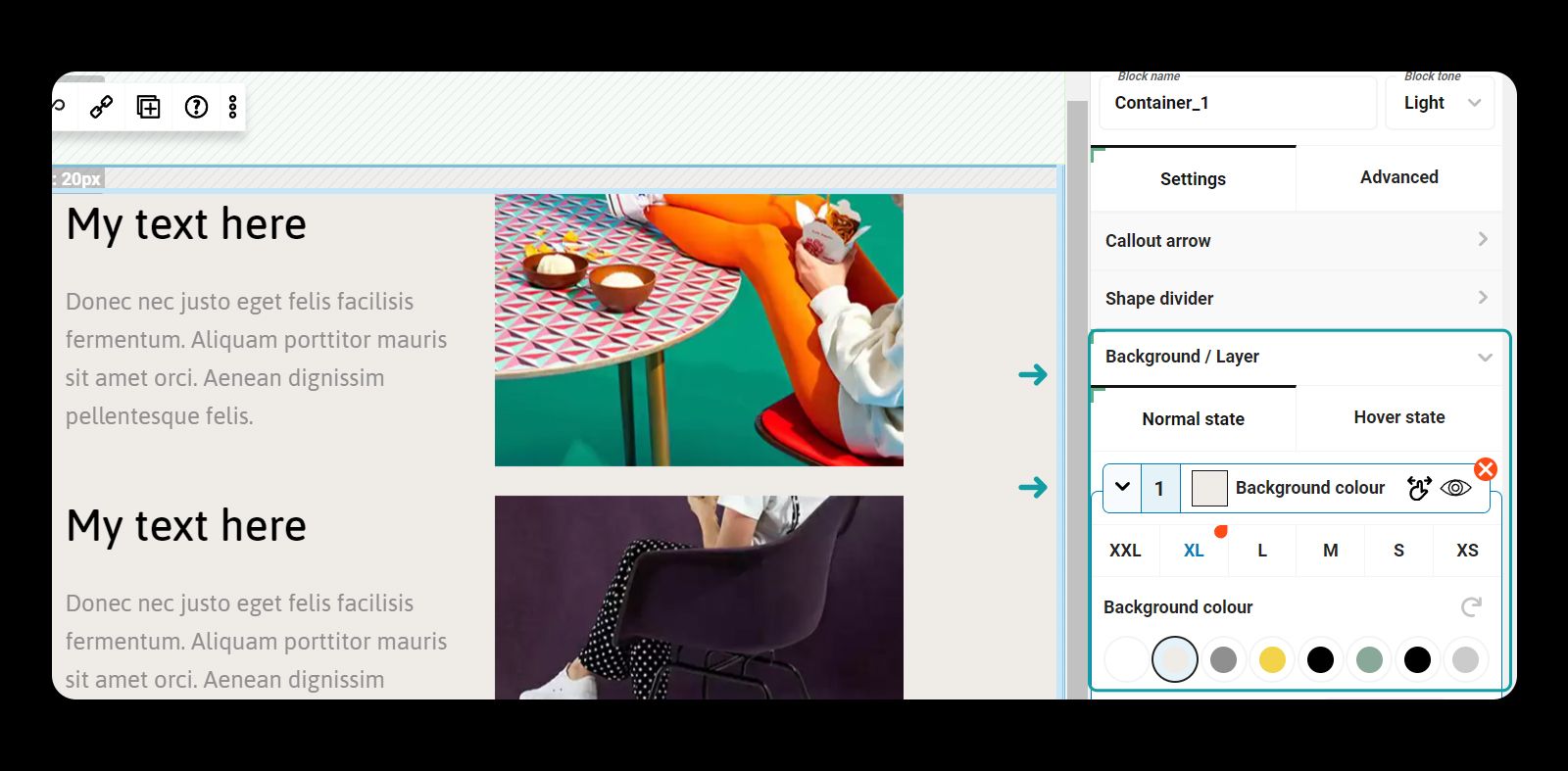Choose the S breakpoint
Image resolution: width=1568 pixels, height=771 pixels.
coord(1398,551)
